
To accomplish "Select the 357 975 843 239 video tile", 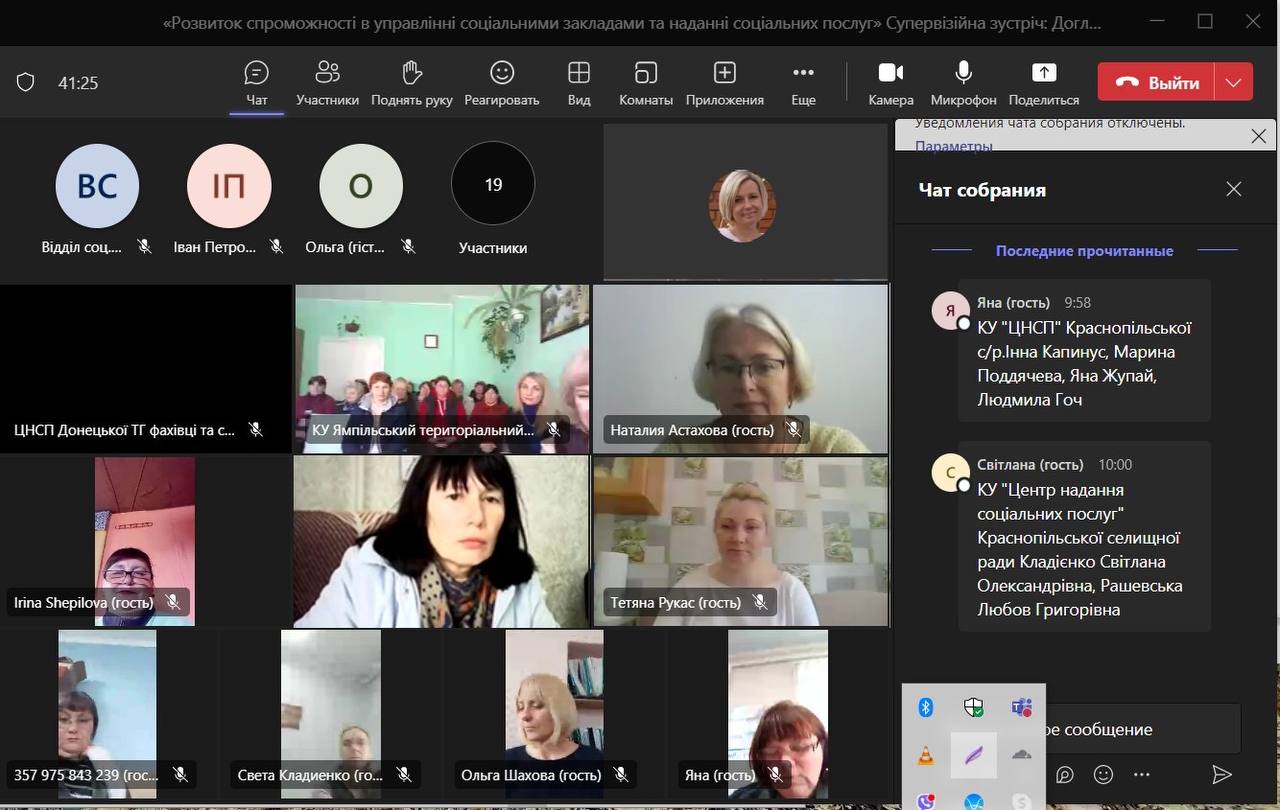I will pos(108,714).
